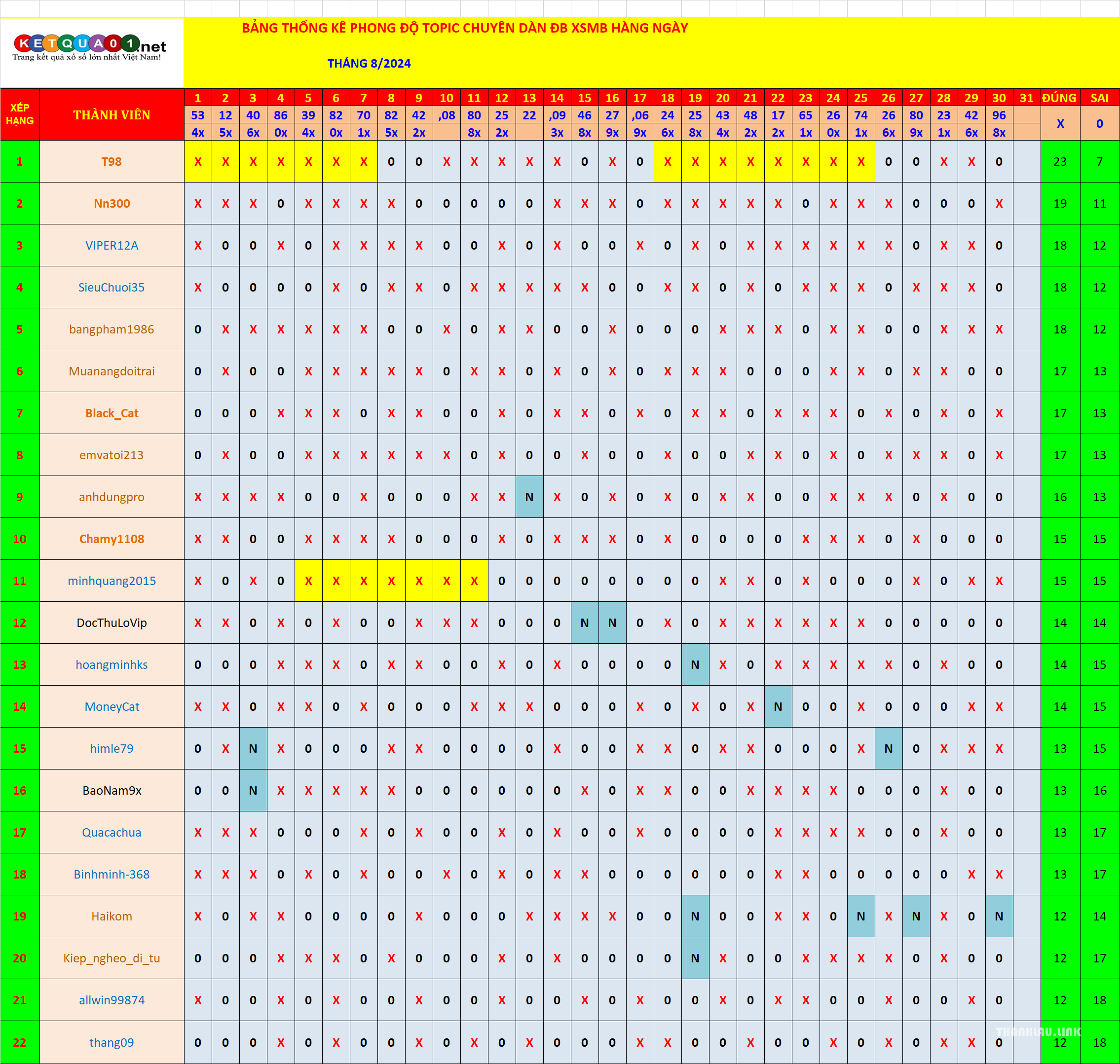Image resolution: width=1120 pixels, height=1064 pixels.
Task: Click the 'N' cell in anhdungpro row
Action: (529, 497)
